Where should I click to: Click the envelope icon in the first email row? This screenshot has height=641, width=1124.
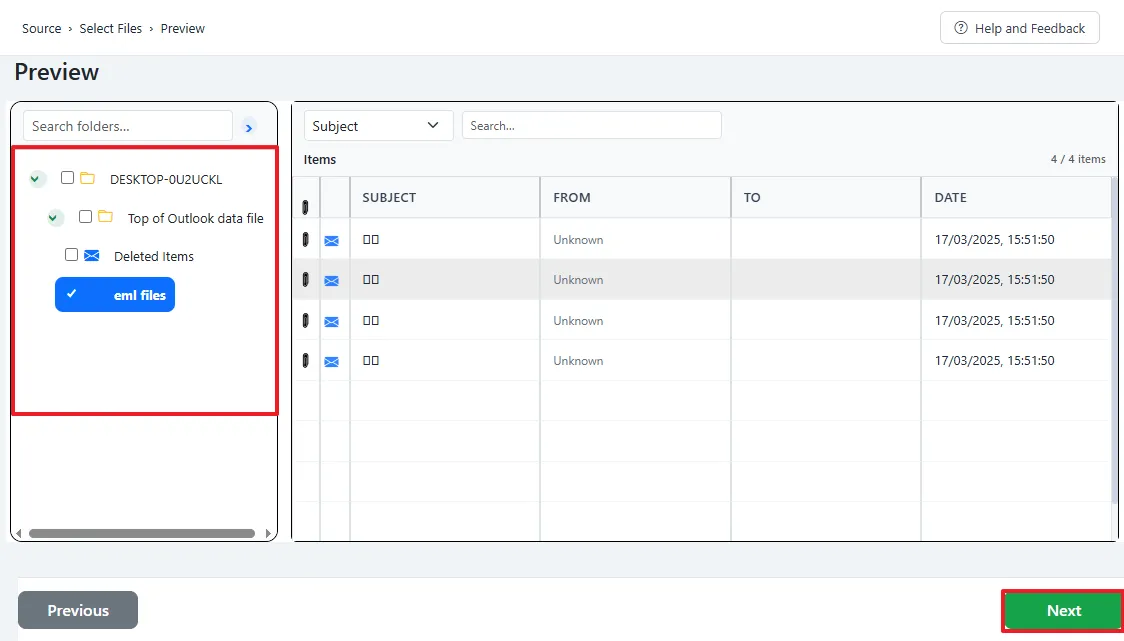(x=331, y=241)
